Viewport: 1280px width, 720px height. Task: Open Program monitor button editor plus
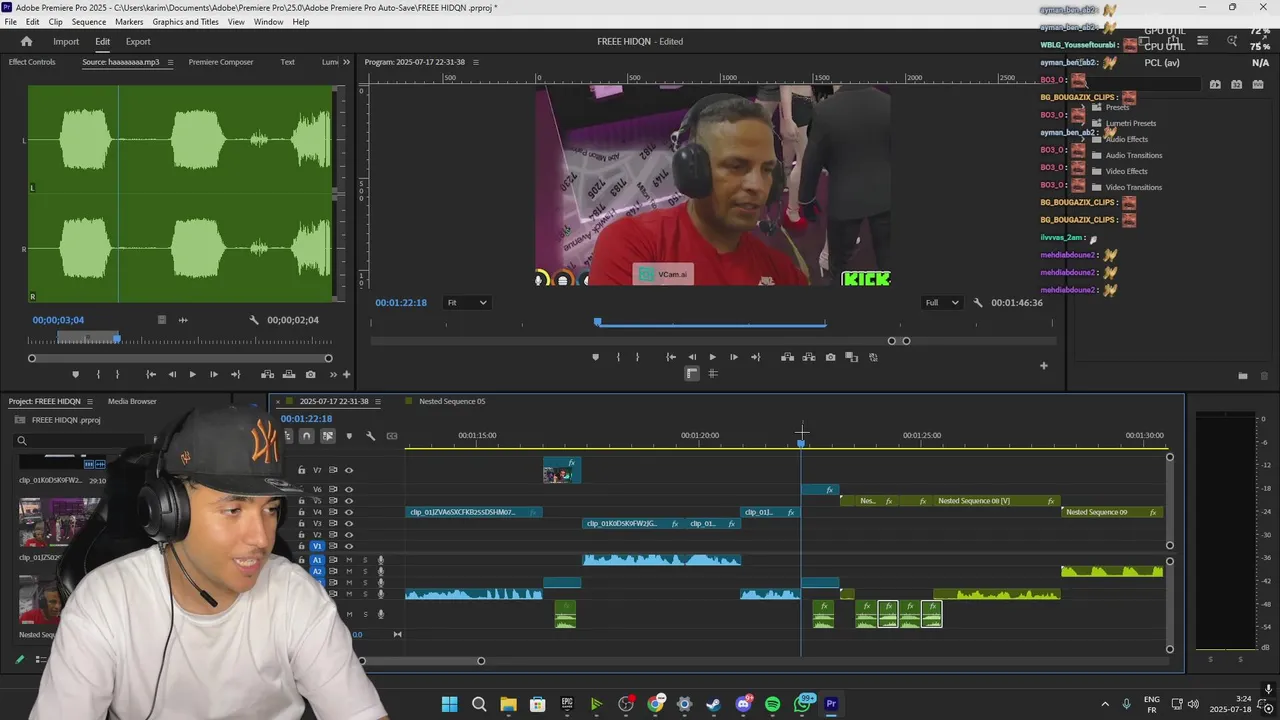[x=1043, y=365]
